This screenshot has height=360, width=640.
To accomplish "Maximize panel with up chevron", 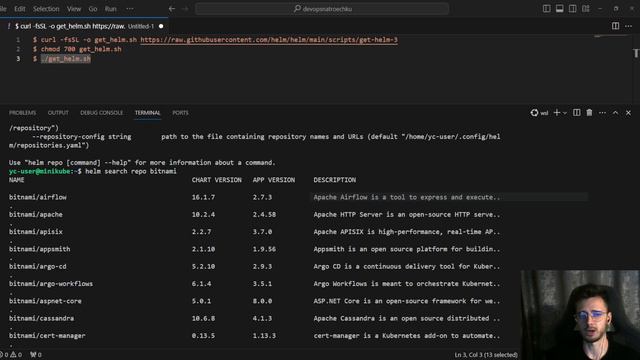I will (x=615, y=113).
